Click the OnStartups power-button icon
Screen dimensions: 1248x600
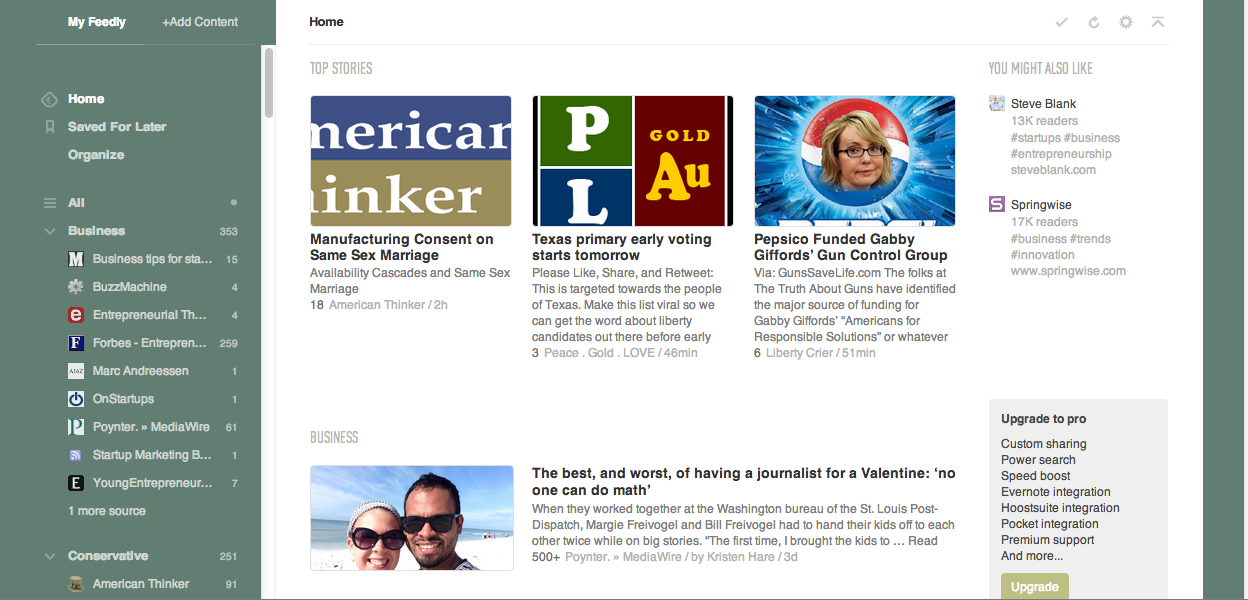click(76, 399)
